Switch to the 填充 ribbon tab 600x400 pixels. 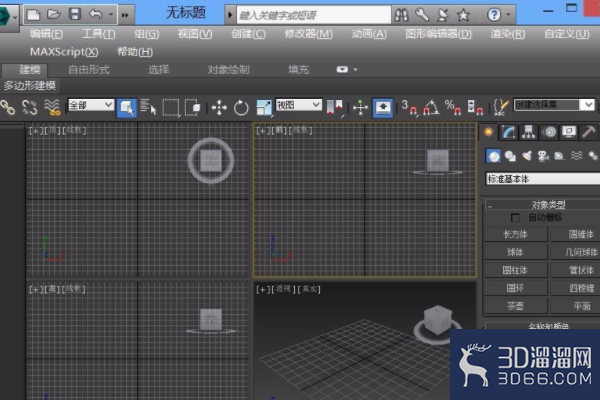tap(298, 70)
